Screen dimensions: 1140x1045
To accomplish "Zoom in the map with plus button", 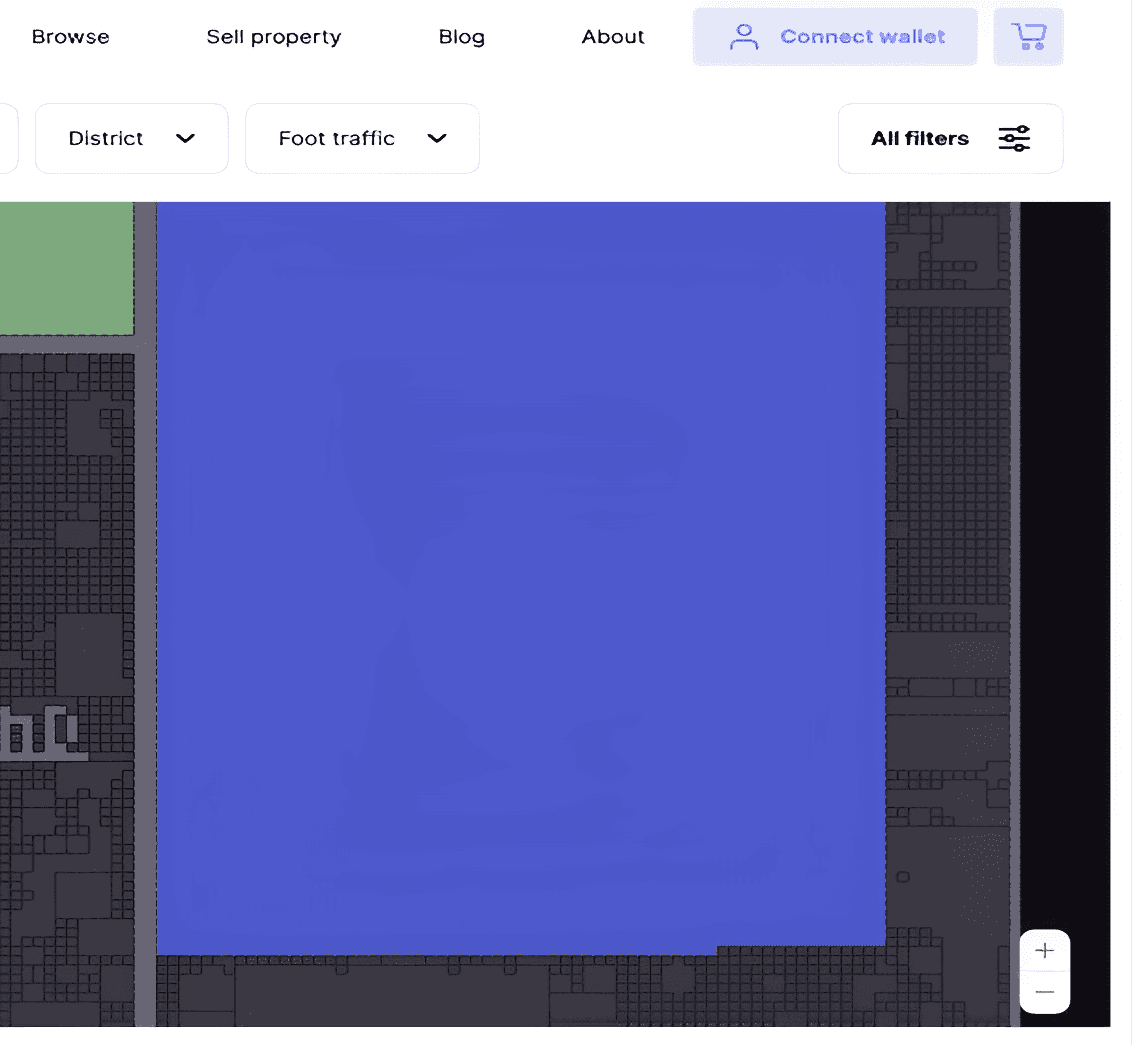I will coord(1045,951).
